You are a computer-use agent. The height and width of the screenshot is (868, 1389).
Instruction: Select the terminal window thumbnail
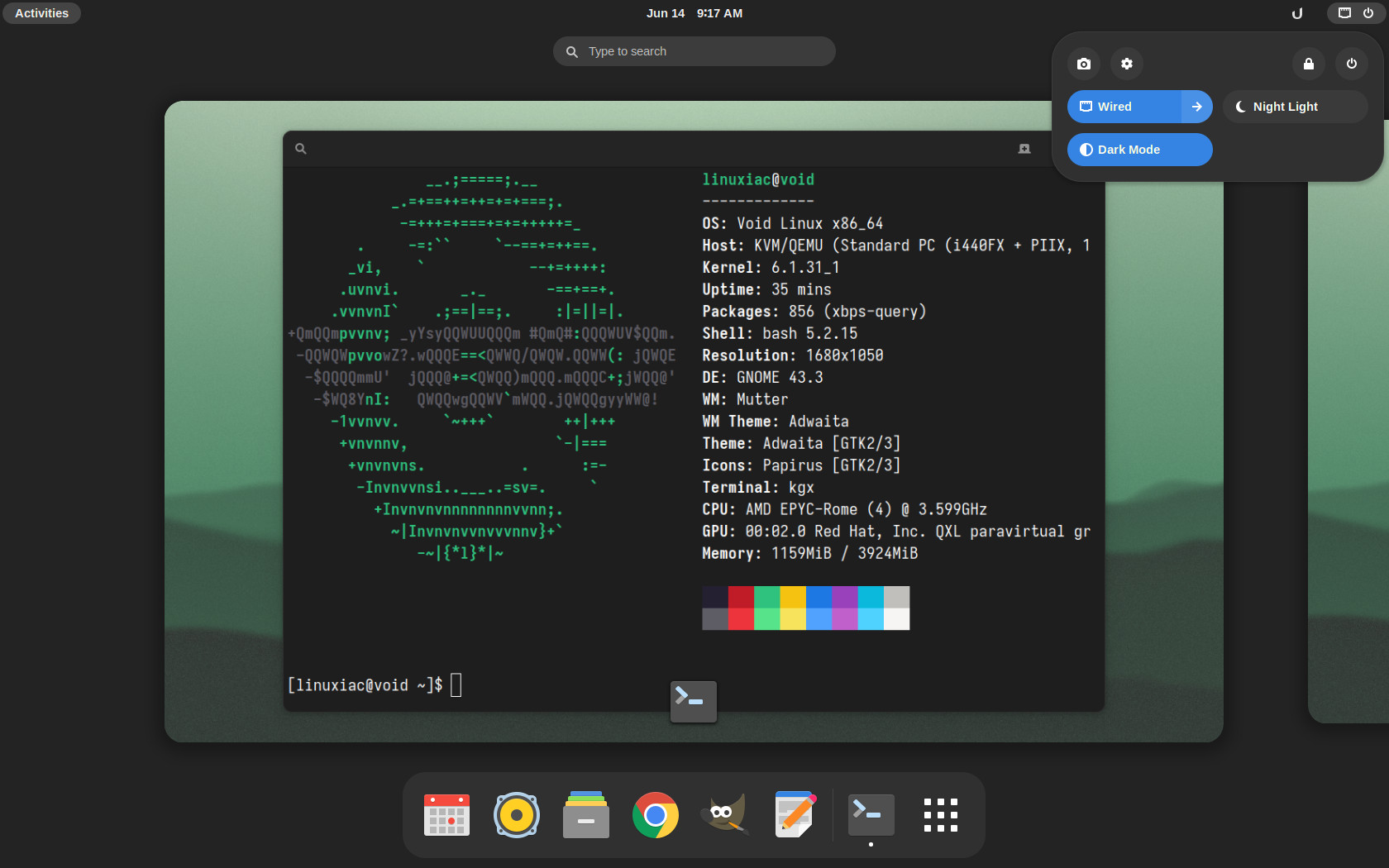pyautogui.click(x=694, y=422)
